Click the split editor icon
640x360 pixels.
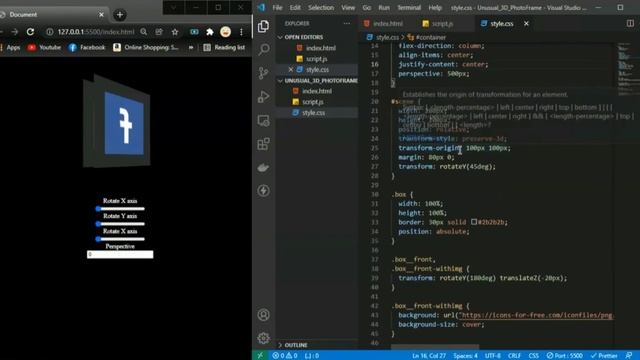(630, 23)
